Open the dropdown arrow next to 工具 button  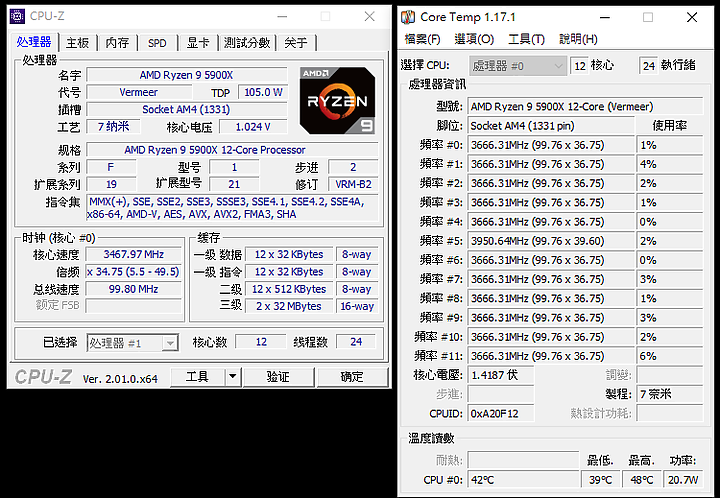[x=233, y=377]
